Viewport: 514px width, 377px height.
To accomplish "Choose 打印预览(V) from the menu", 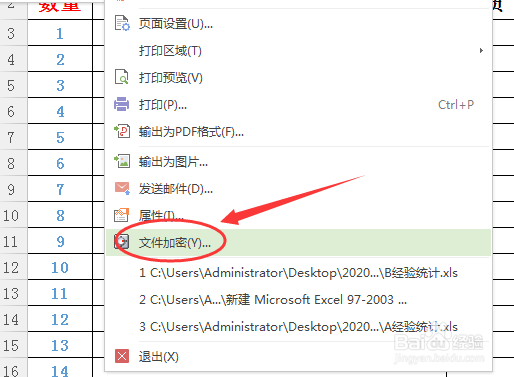I will point(298,78).
